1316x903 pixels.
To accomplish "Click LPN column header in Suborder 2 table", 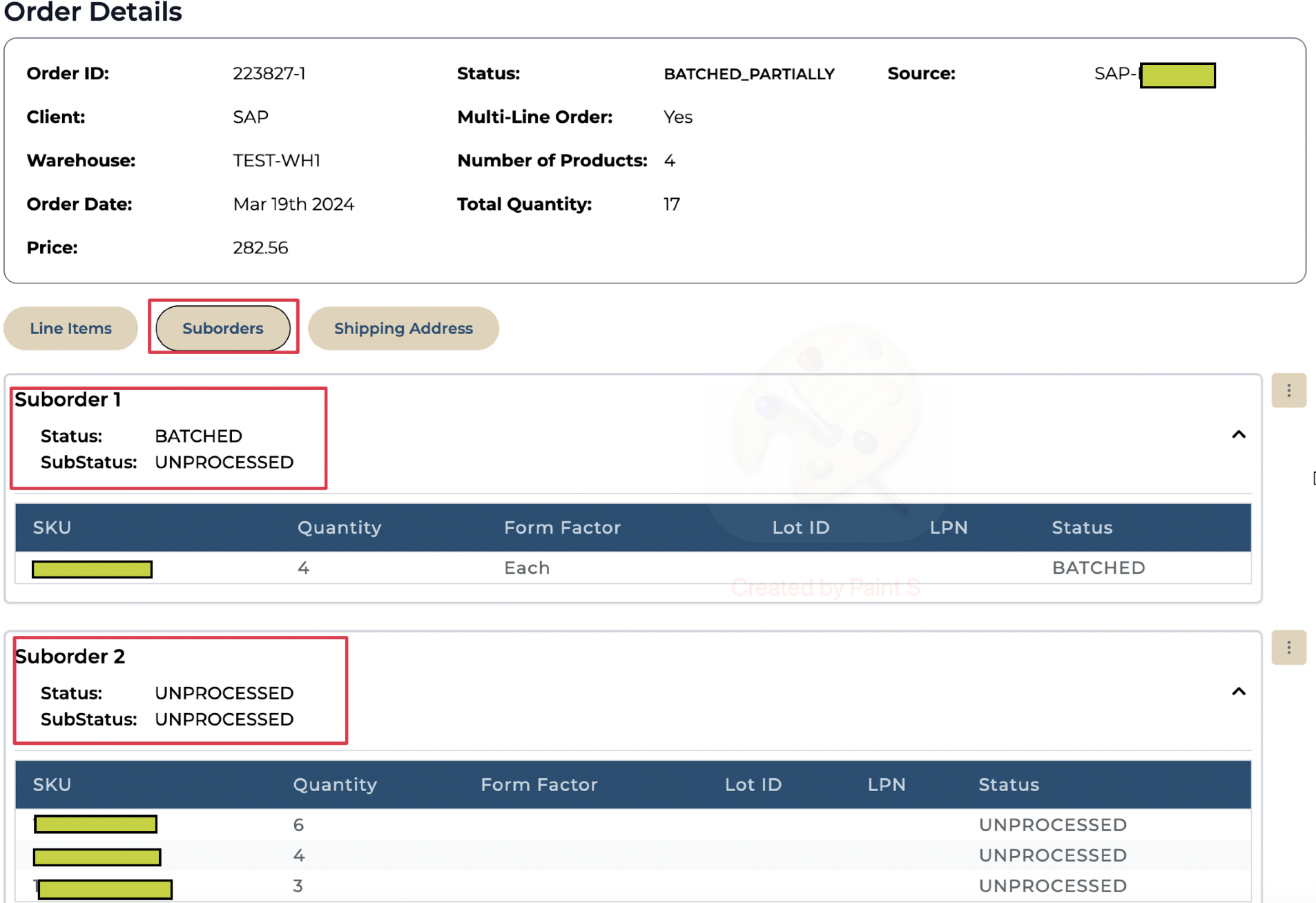I will point(886,784).
